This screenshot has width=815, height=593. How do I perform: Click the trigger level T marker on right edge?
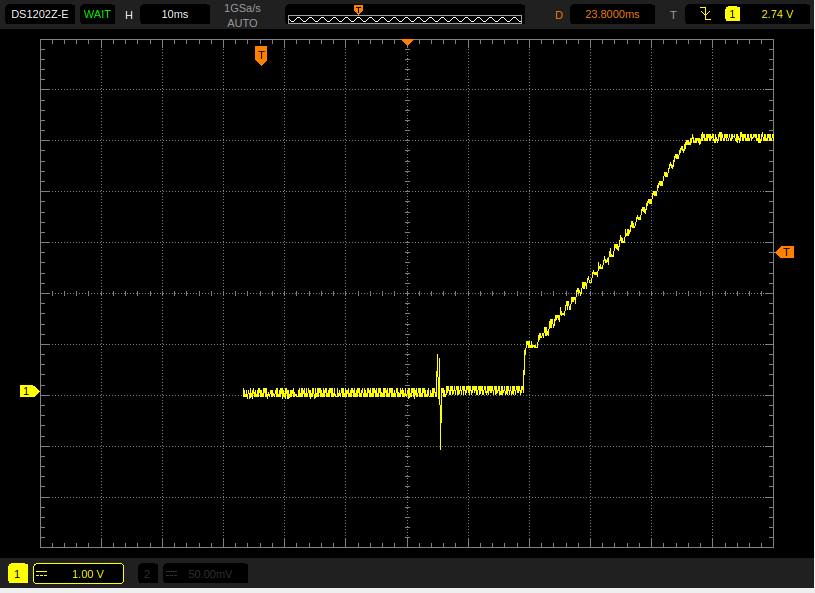785,252
